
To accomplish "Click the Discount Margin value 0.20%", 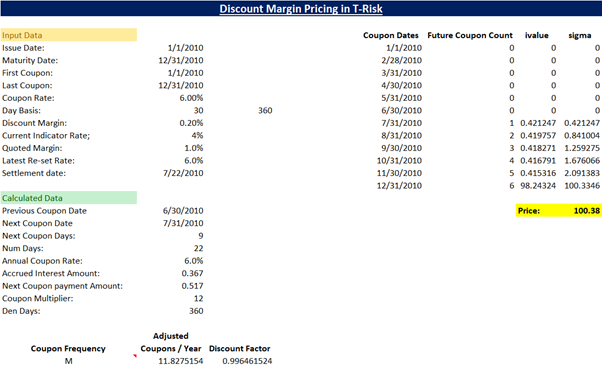I will 191,123.
